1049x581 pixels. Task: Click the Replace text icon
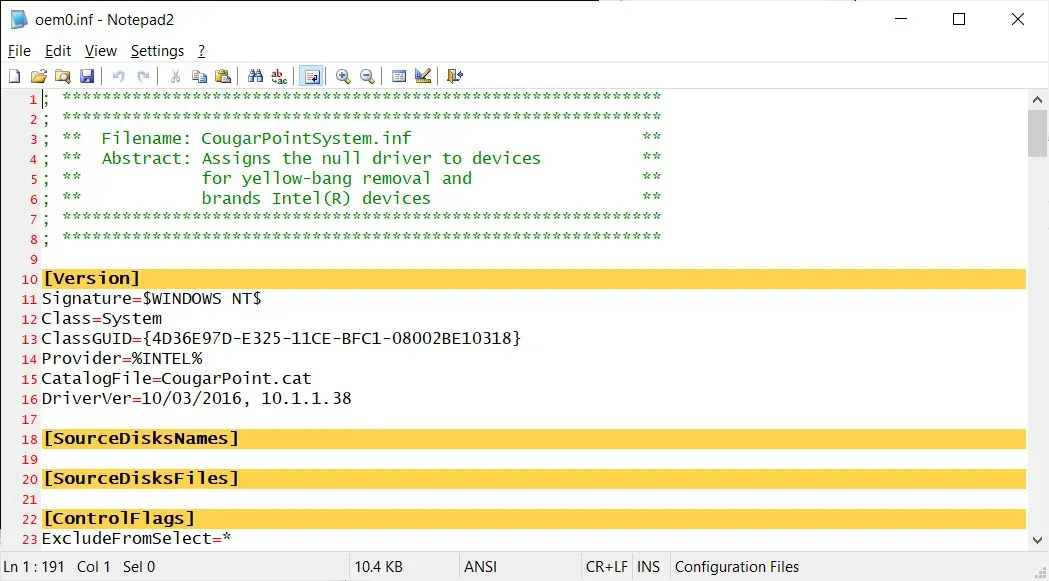[x=279, y=76]
